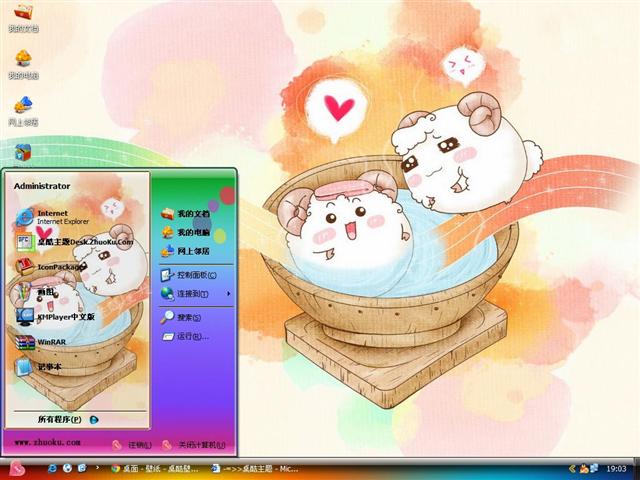Switch to the 桌酷主题 - Mic... taskbar window
This screenshot has height=480, width=640.
click(x=255, y=469)
